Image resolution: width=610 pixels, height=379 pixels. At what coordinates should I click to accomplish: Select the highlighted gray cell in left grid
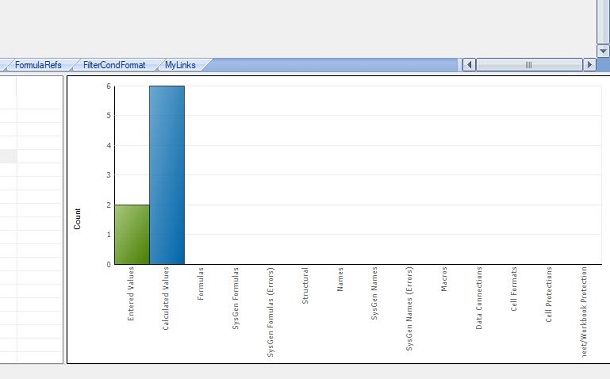8,156
